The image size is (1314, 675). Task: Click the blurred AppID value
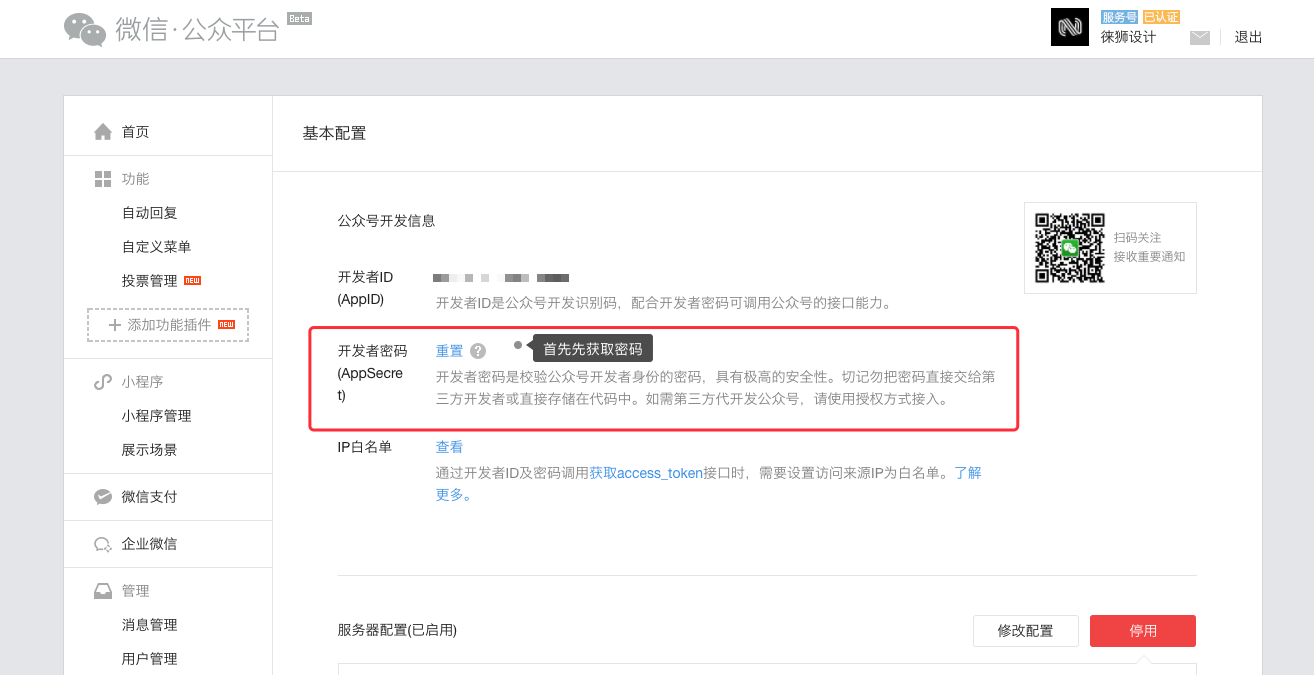point(501,277)
